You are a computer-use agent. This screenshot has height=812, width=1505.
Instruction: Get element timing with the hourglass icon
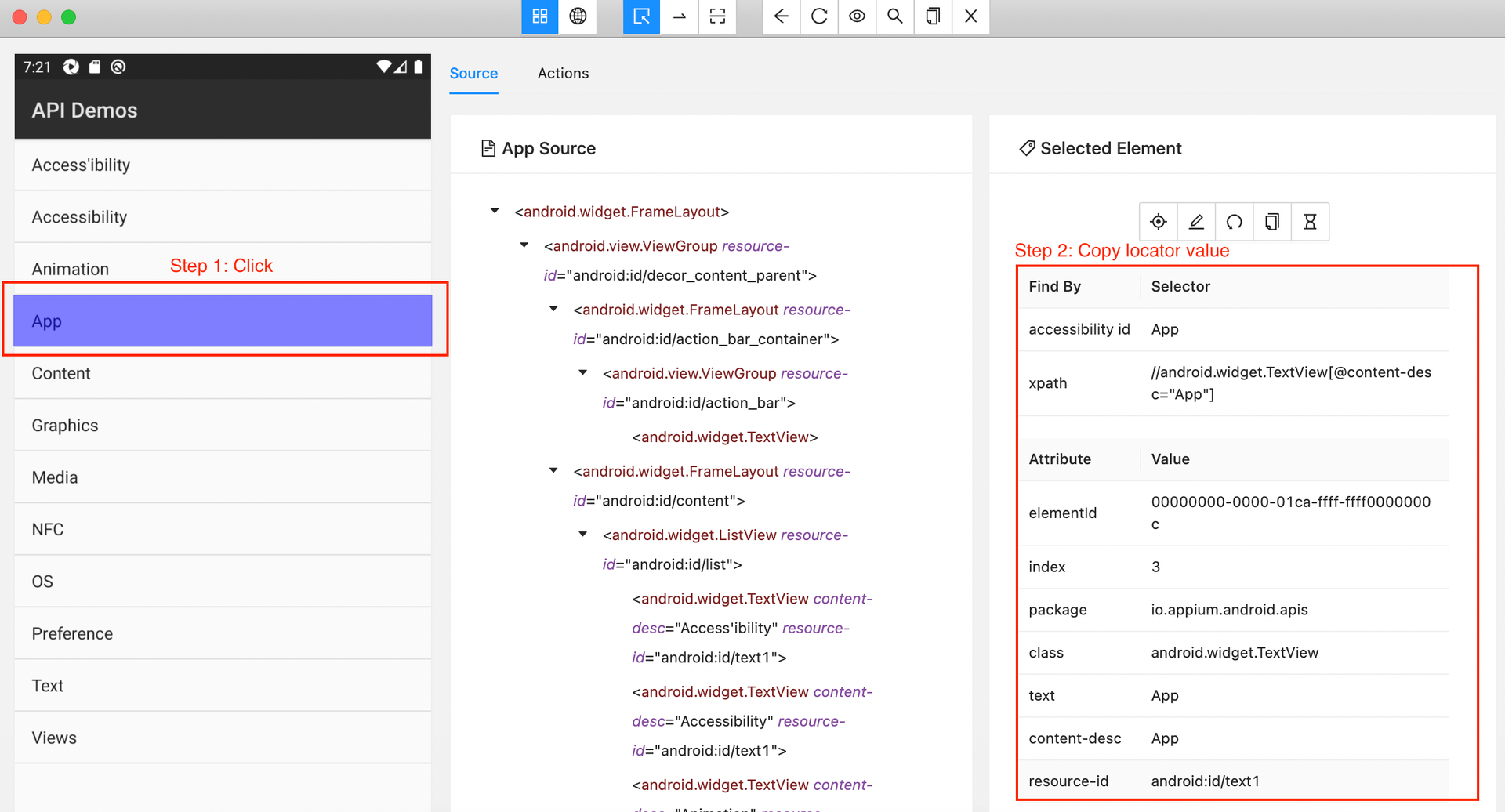1309,222
